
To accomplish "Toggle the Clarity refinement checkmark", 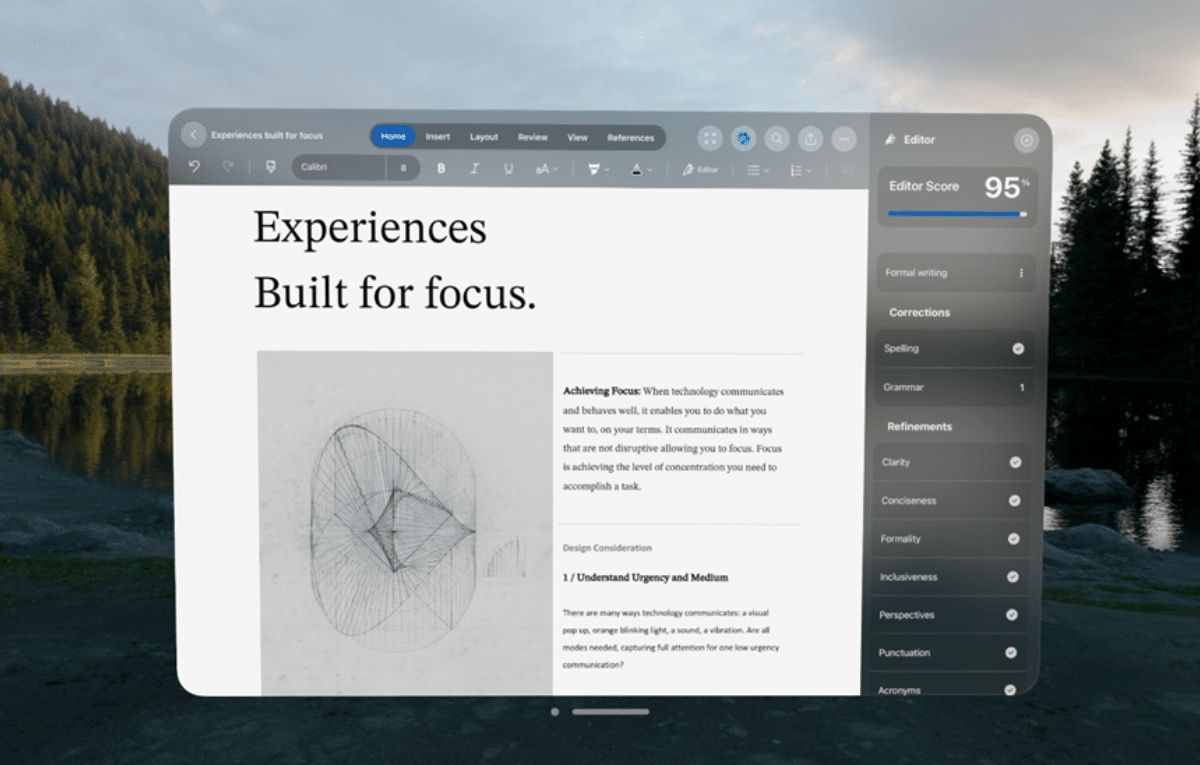I will (1015, 462).
